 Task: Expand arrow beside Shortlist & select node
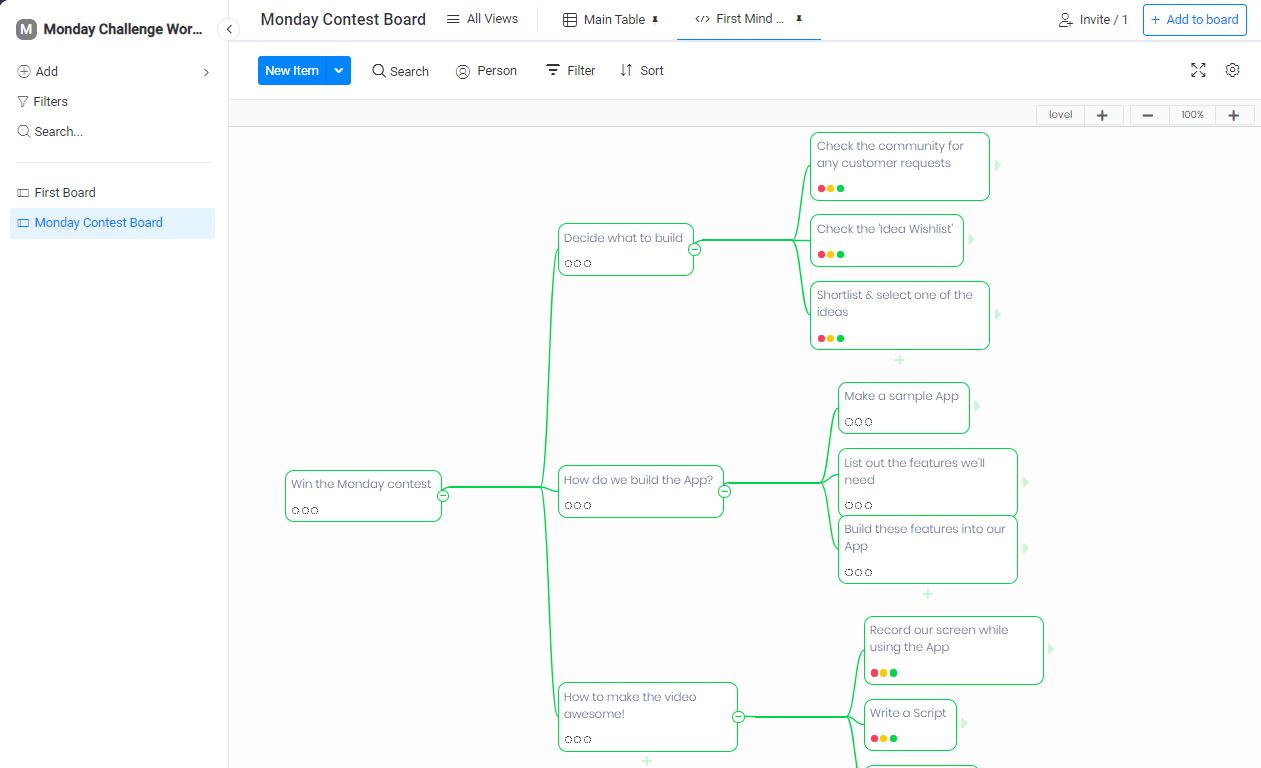998,314
